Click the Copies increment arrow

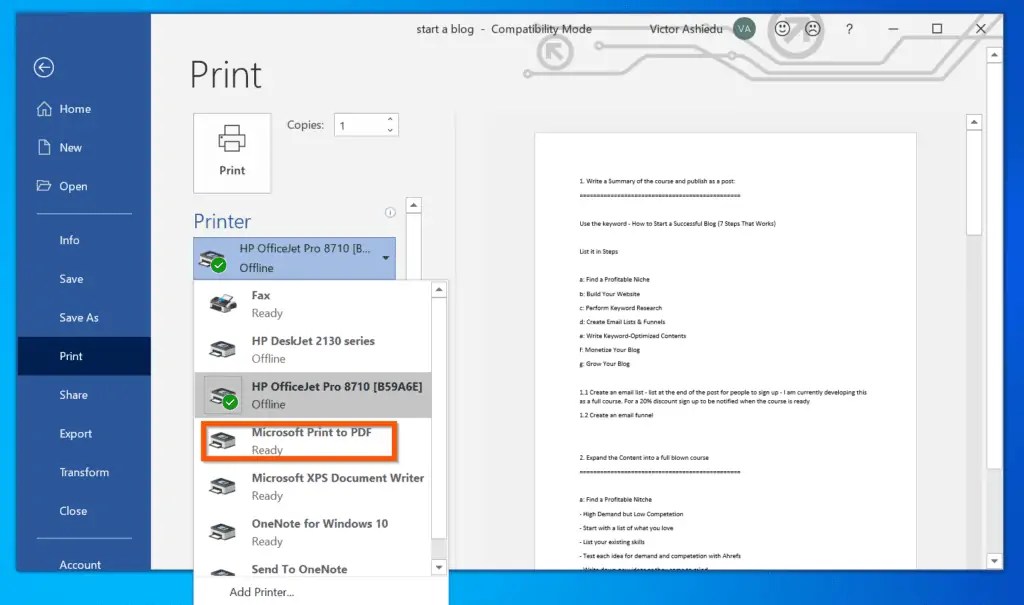point(390,118)
